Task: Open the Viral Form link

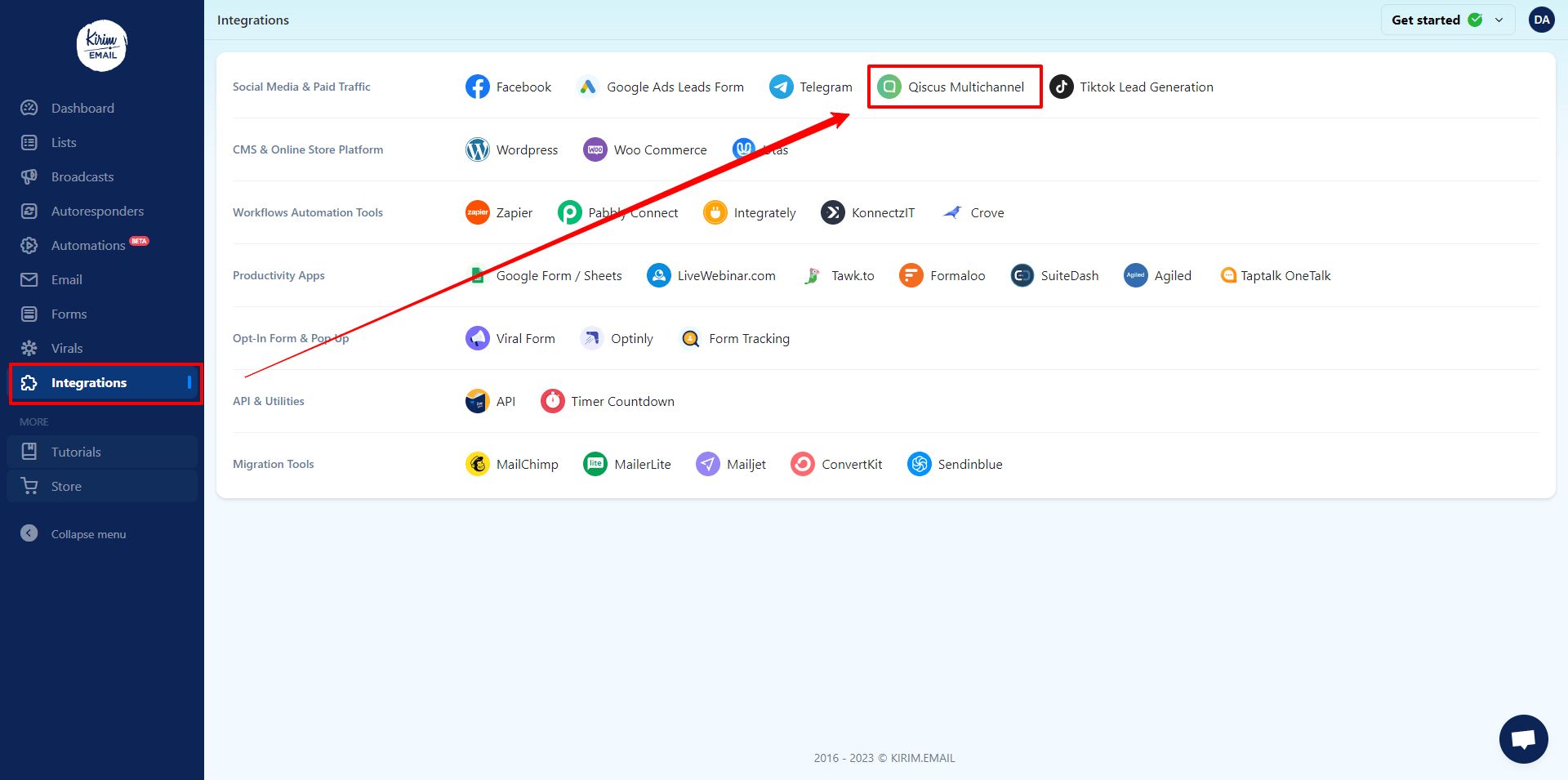Action: 525,339
